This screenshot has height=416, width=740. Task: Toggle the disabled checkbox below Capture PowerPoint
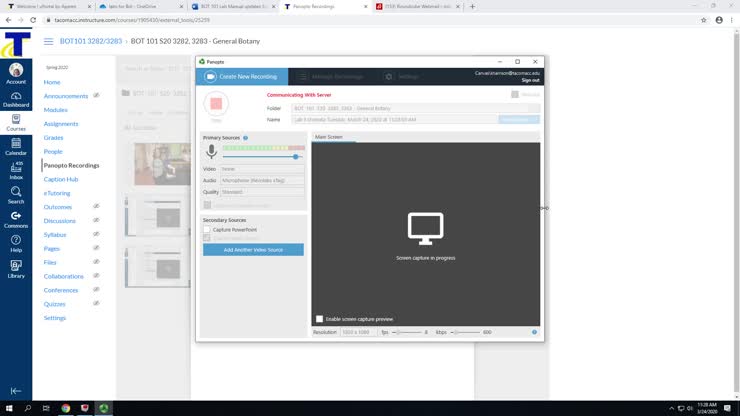click(207, 238)
